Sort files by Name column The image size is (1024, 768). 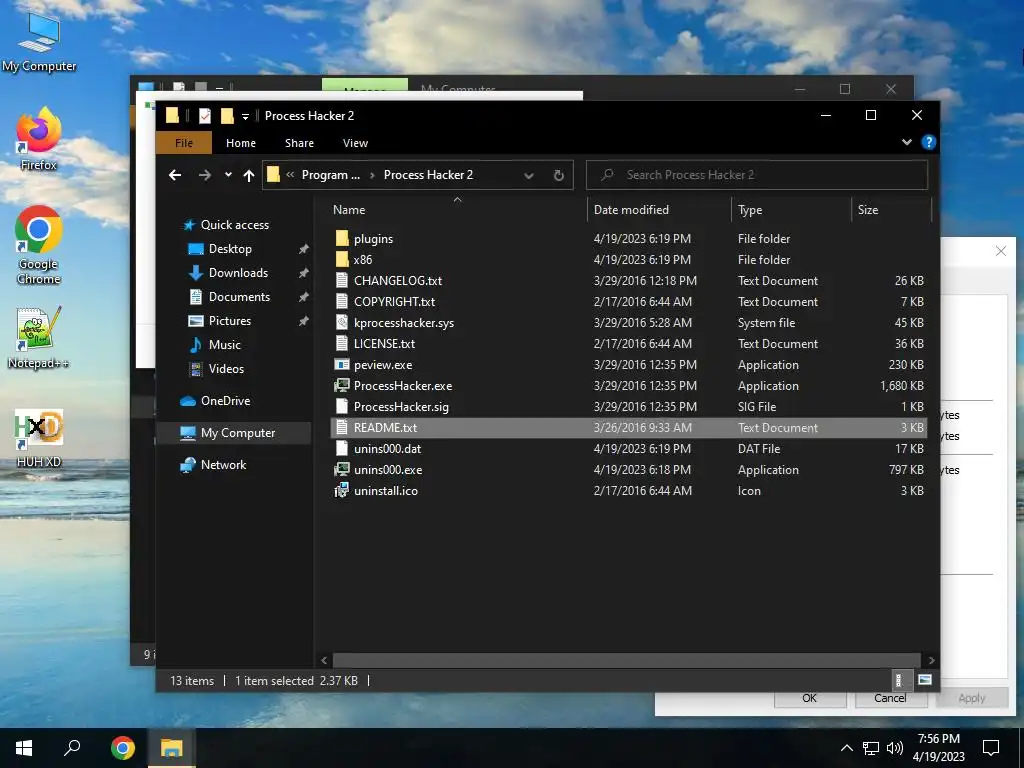click(x=349, y=210)
